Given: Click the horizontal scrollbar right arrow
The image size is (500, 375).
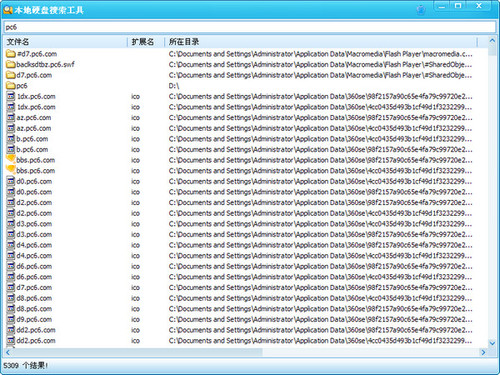Looking at the screenshot, I should [x=483, y=352].
